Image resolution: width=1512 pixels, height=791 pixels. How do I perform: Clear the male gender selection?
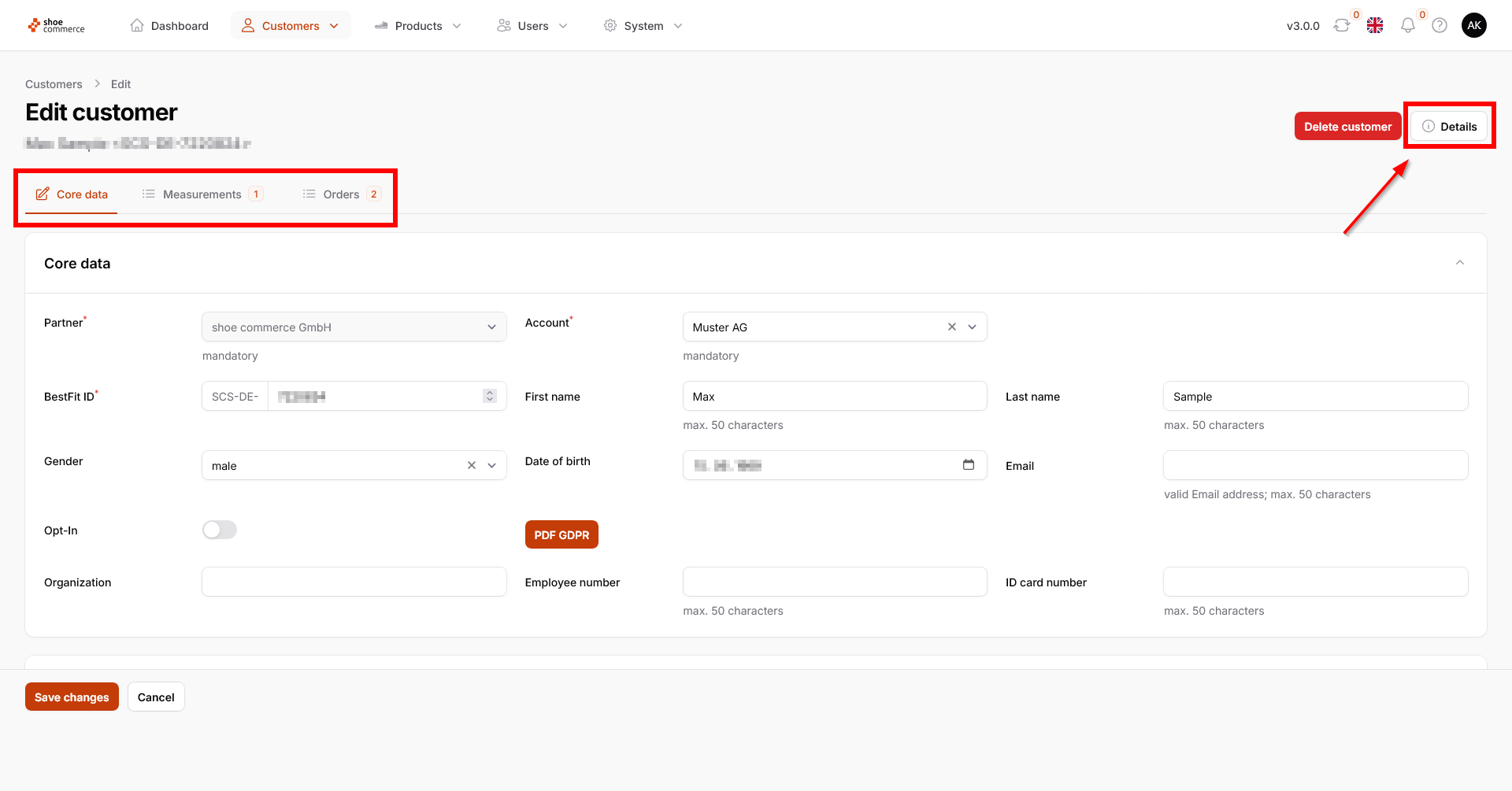point(472,466)
